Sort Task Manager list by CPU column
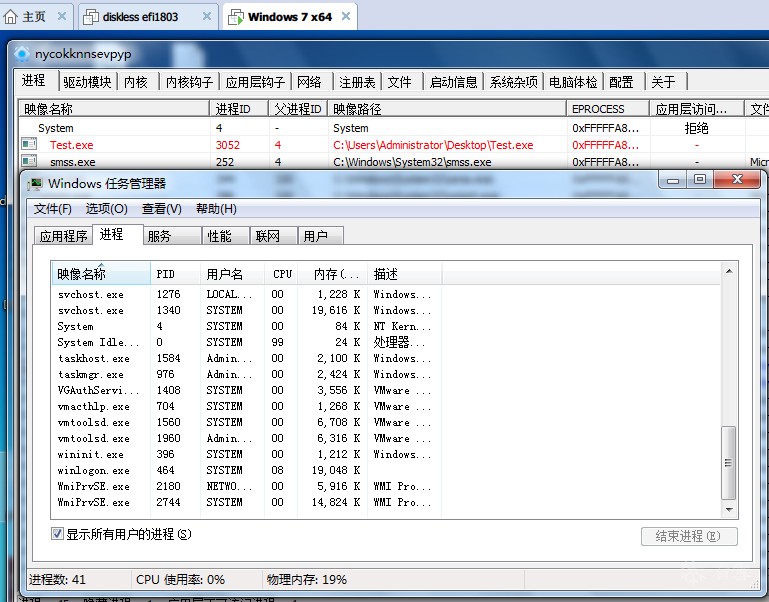The image size is (769, 602). tap(281, 274)
